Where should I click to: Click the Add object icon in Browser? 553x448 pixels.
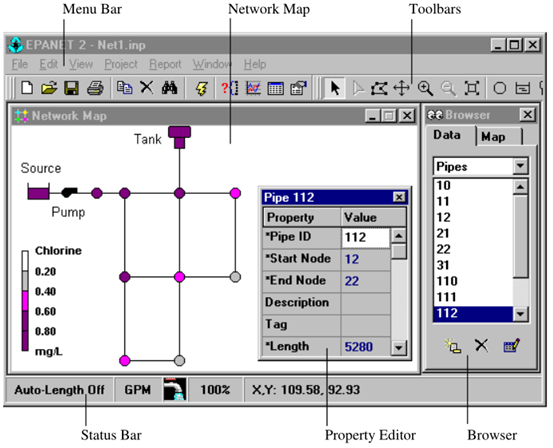click(x=453, y=346)
